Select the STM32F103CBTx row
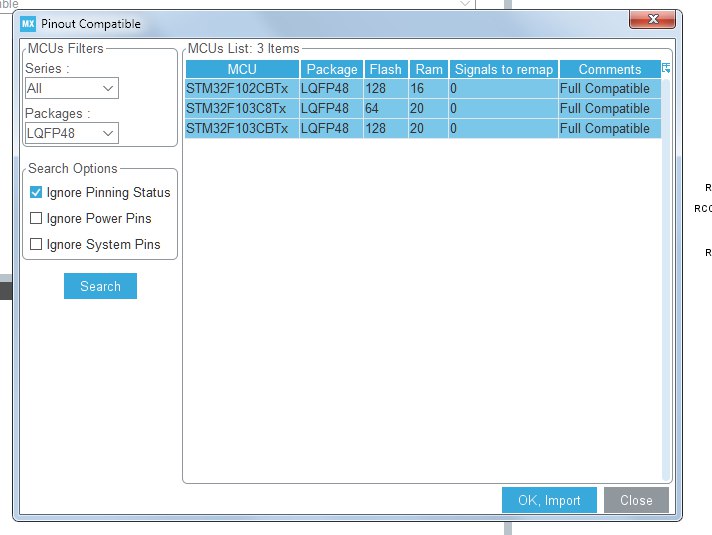This screenshot has height=535, width=712. (x=423, y=129)
